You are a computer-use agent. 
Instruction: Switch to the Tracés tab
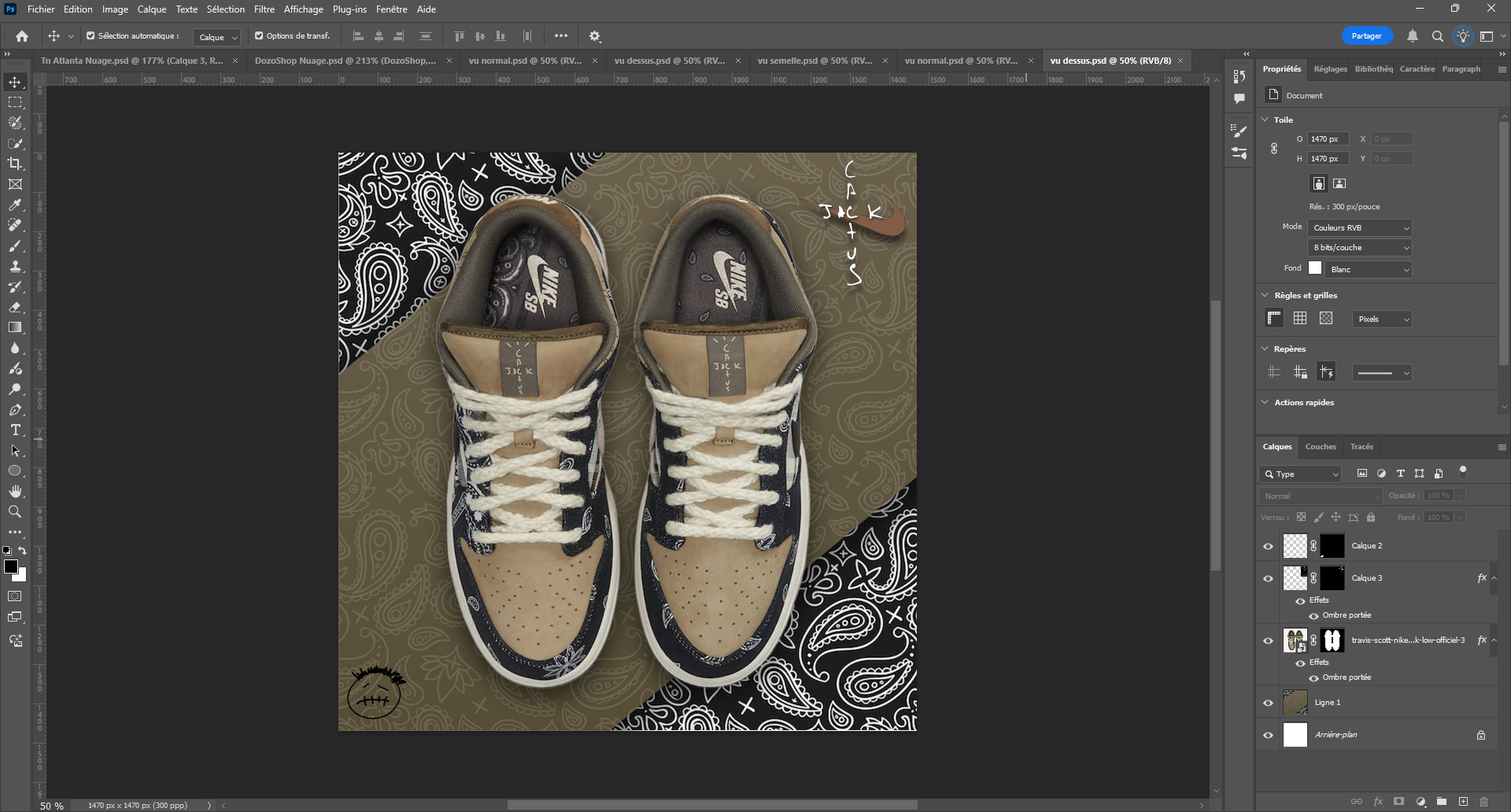click(x=1361, y=447)
